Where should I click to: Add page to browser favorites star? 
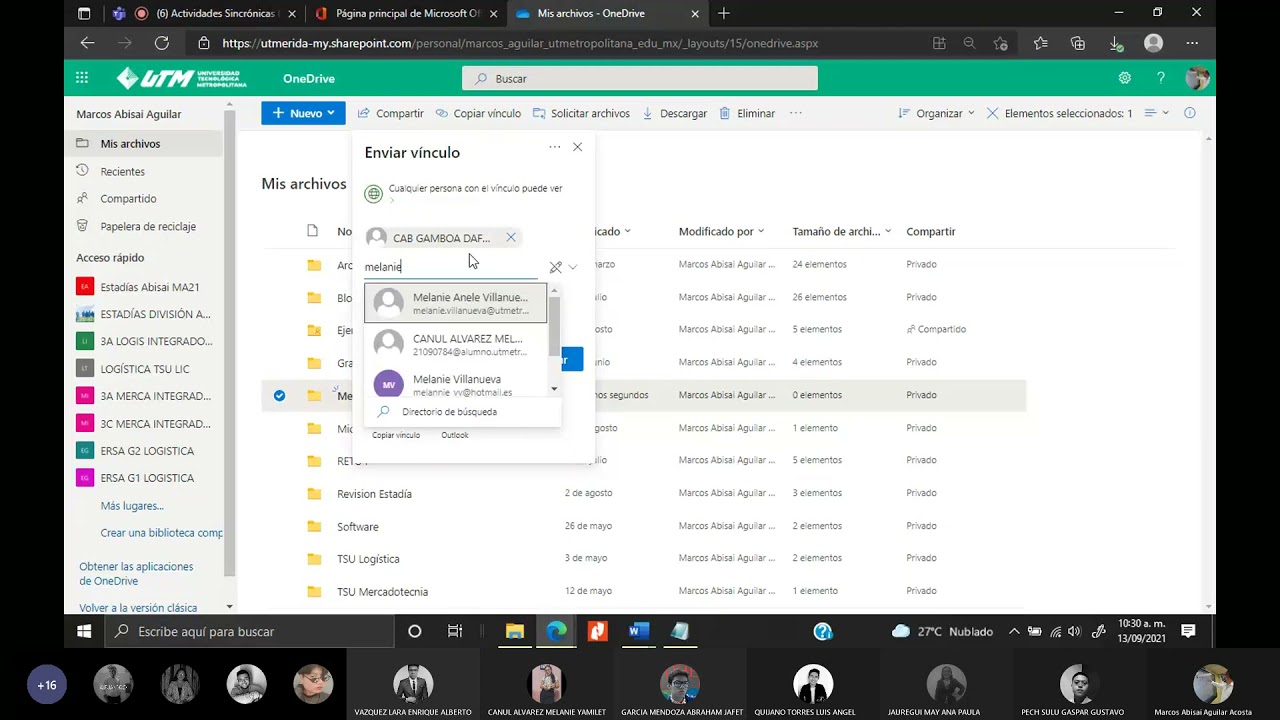click(x=1001, y=43)
